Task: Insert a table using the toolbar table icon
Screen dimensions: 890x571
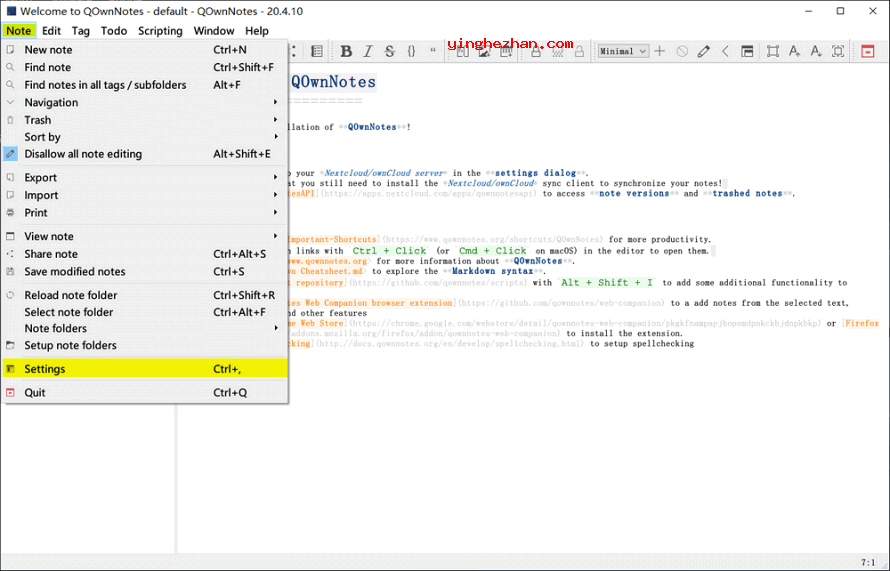Action: point(506,52)
